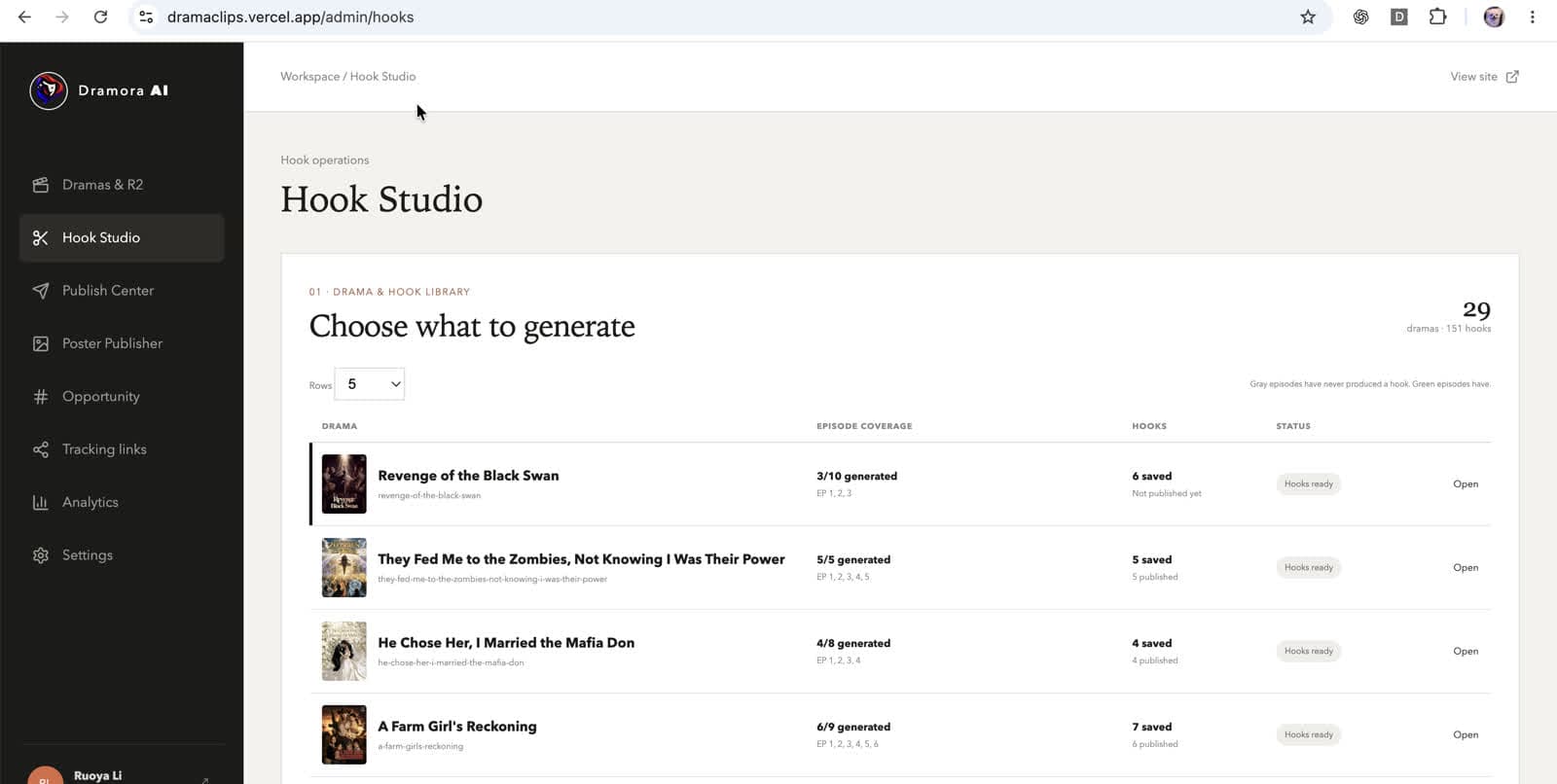
Task: Click the Tracking links share icon
Action: click(x=40, y=449)
